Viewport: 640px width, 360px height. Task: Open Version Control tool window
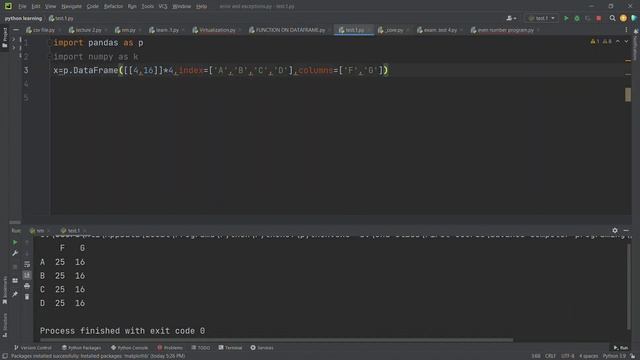pyautogui.click(x=32, y=348)
